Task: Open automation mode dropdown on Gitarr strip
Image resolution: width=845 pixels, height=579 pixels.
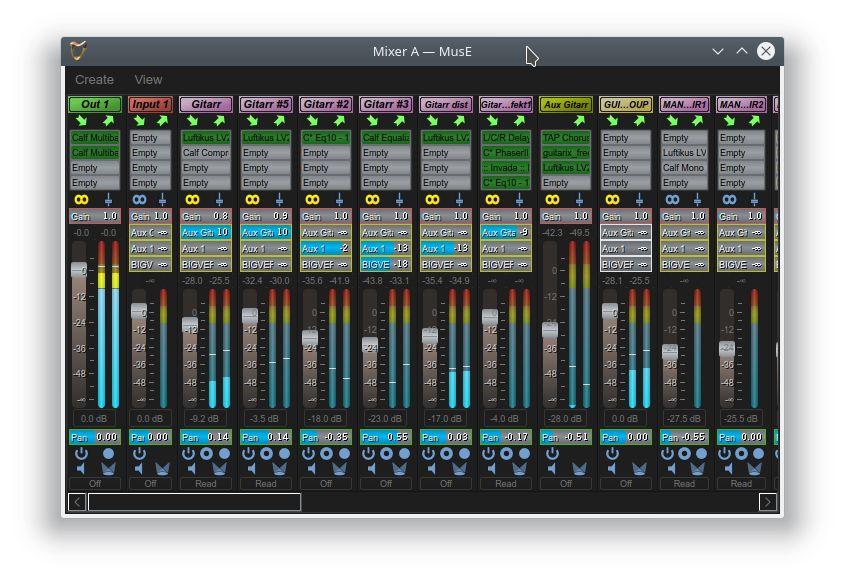Action: (x=206, y=483)
